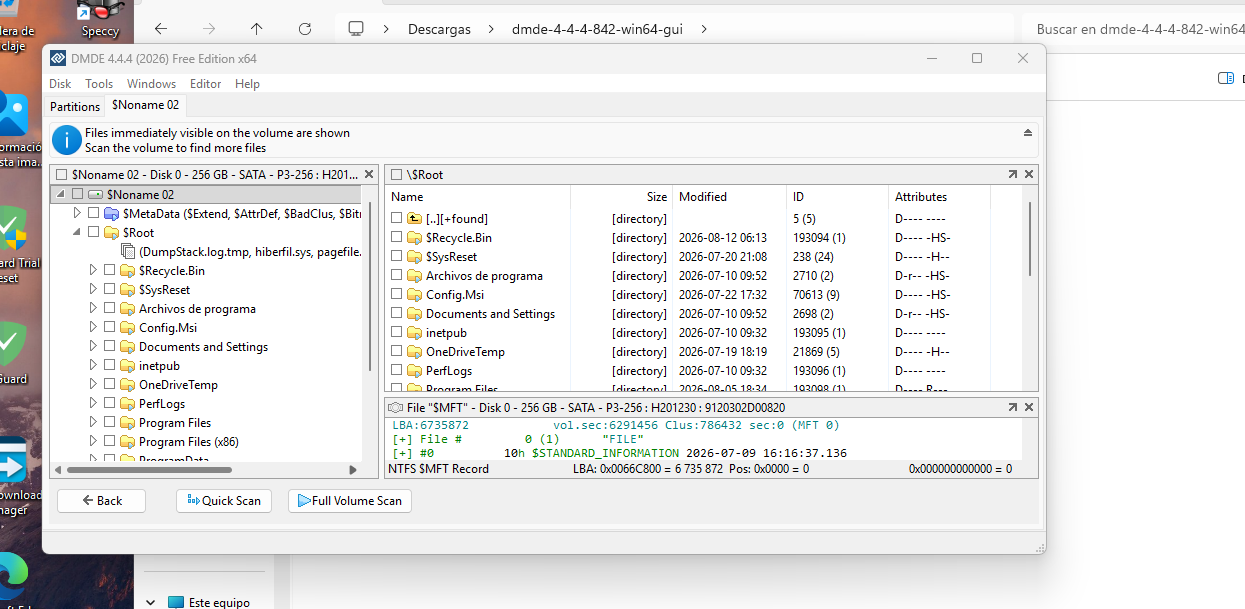Image resolution: width=1245 pixels, height=609 pixels.
Task: Click the blue info icon in the notice bar
Action: tap(67, 140)
